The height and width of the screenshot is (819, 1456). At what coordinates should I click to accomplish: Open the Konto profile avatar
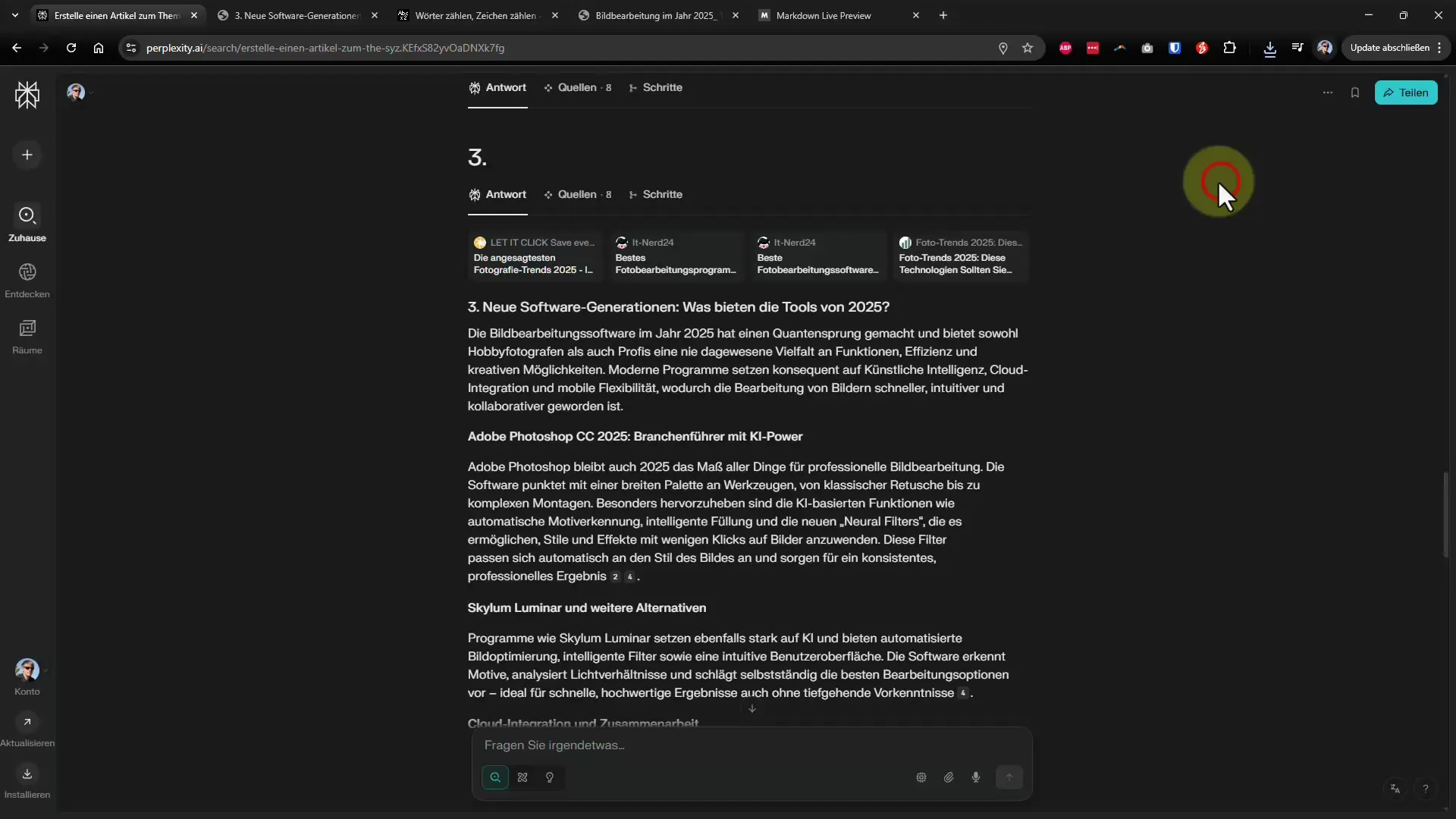coord(27,670)
